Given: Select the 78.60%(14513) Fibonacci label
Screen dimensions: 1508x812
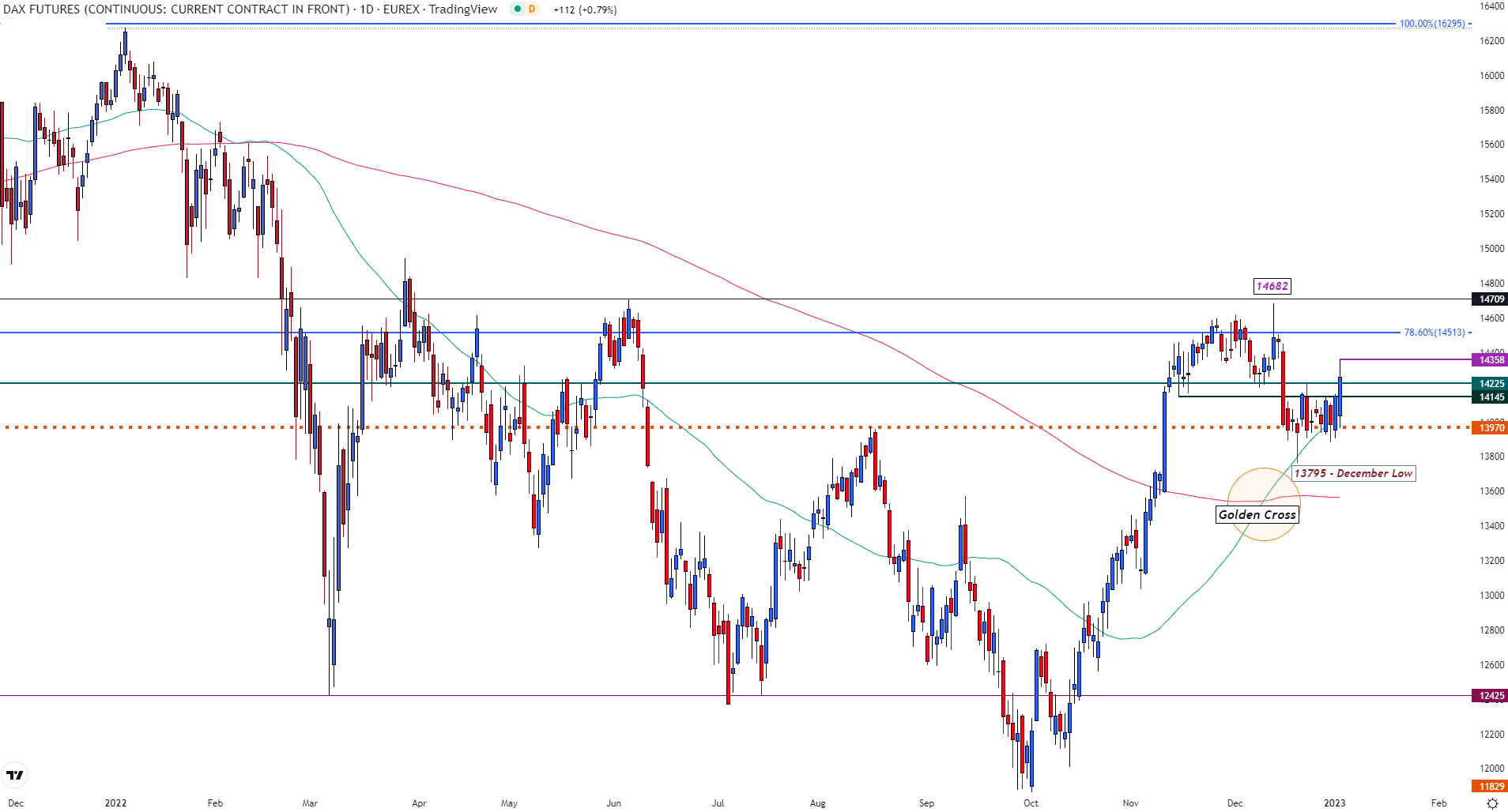Looking at the screenshot, I should [x=1434, y=333].
